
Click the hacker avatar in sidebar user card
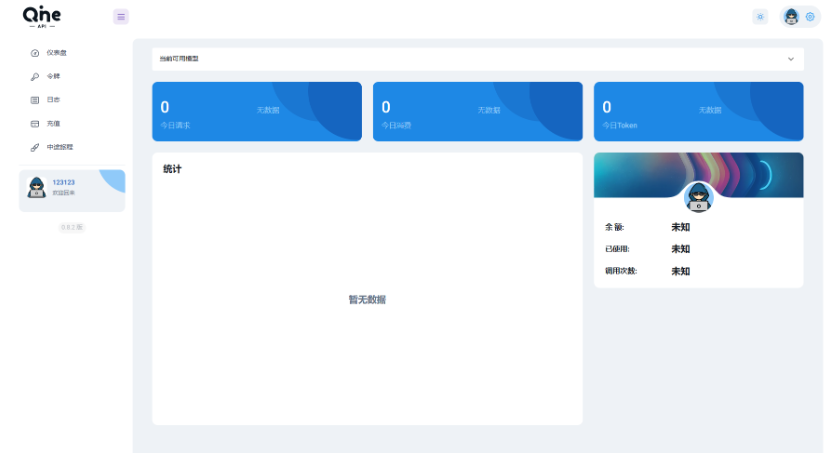pyautogui.click(x=37, y=188)
